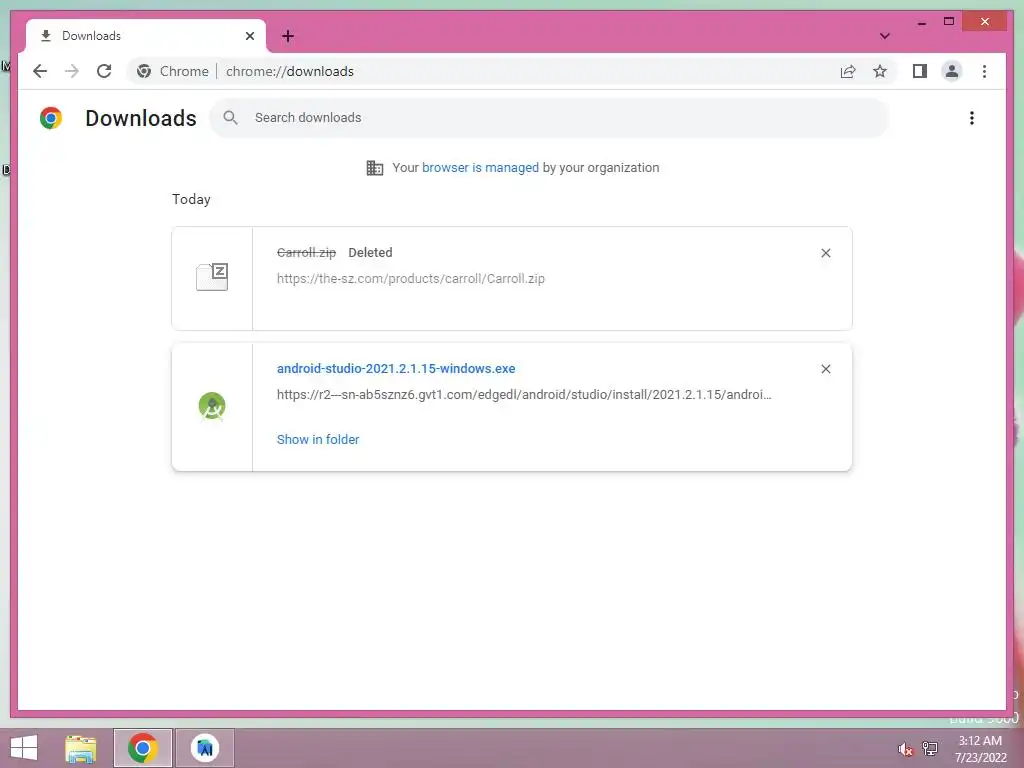Focus the Search downloads field
The width and height of the screenshot is (1024, 768).
pyautogui.click(x=549, y=118)
